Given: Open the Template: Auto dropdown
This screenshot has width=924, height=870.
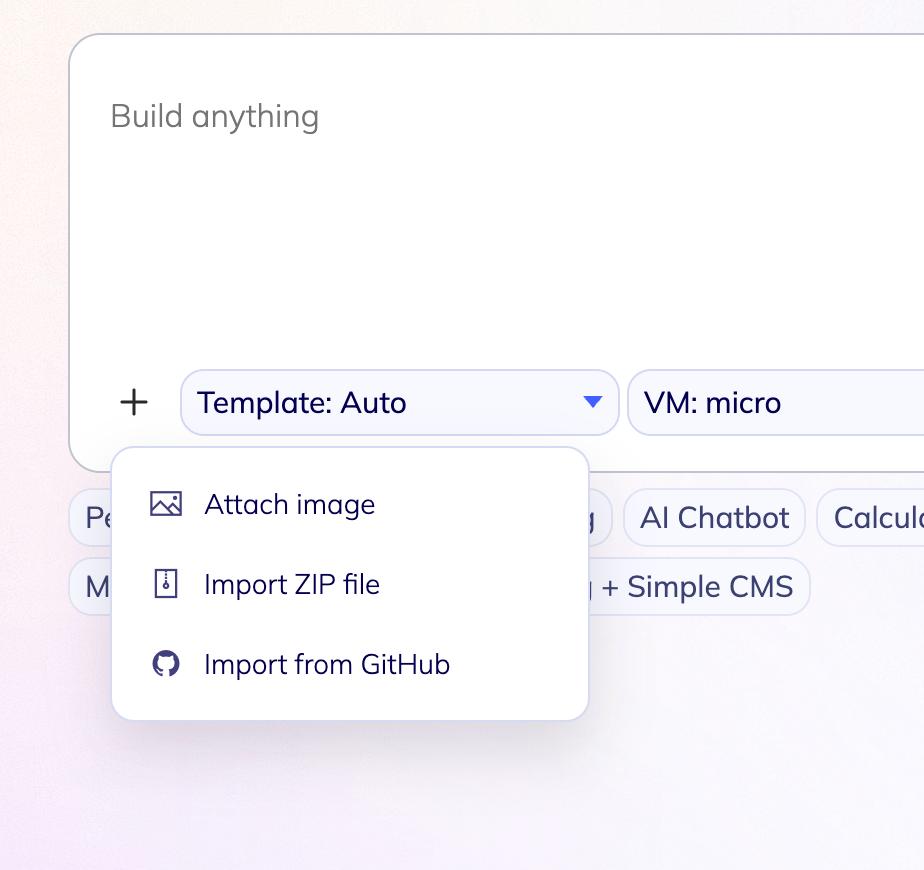Looking at the screenshot, I should point(398,403).
